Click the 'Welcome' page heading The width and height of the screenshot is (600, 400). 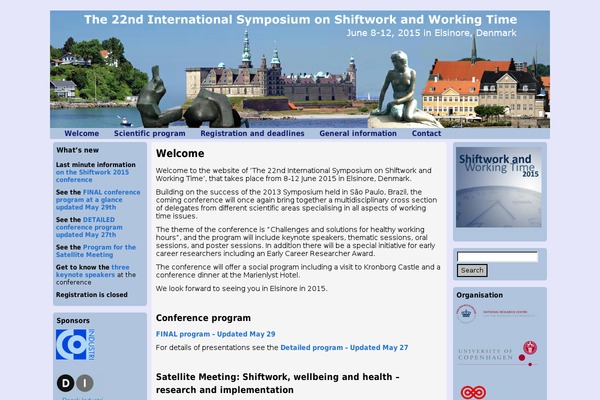(x=180, y=153)
